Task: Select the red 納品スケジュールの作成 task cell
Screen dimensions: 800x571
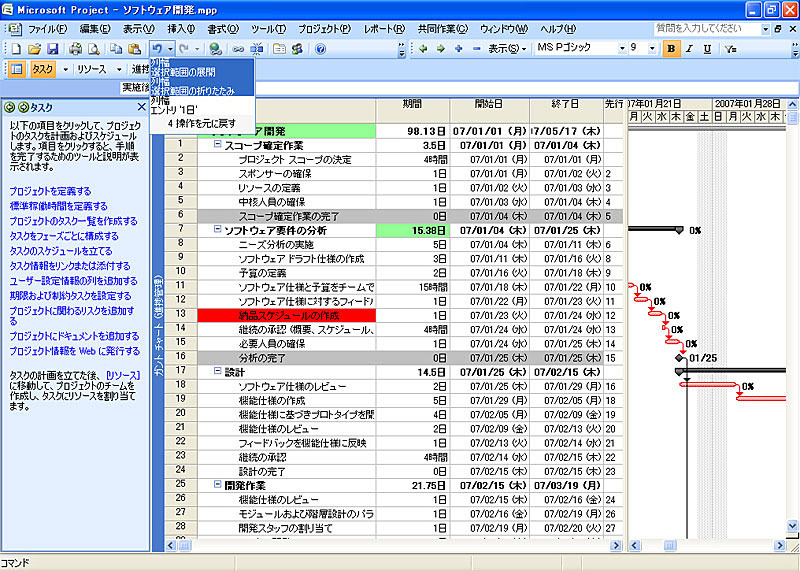Action: 287,315
